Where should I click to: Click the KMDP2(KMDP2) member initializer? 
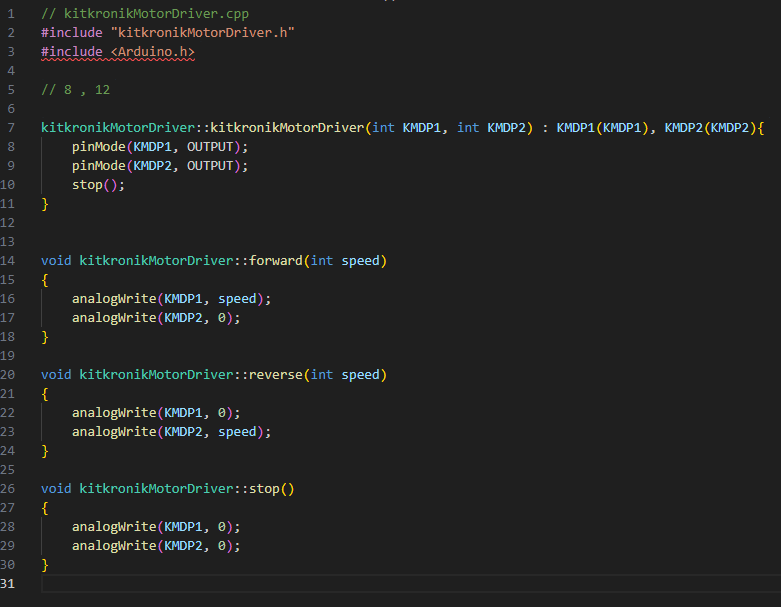point(710,128)
